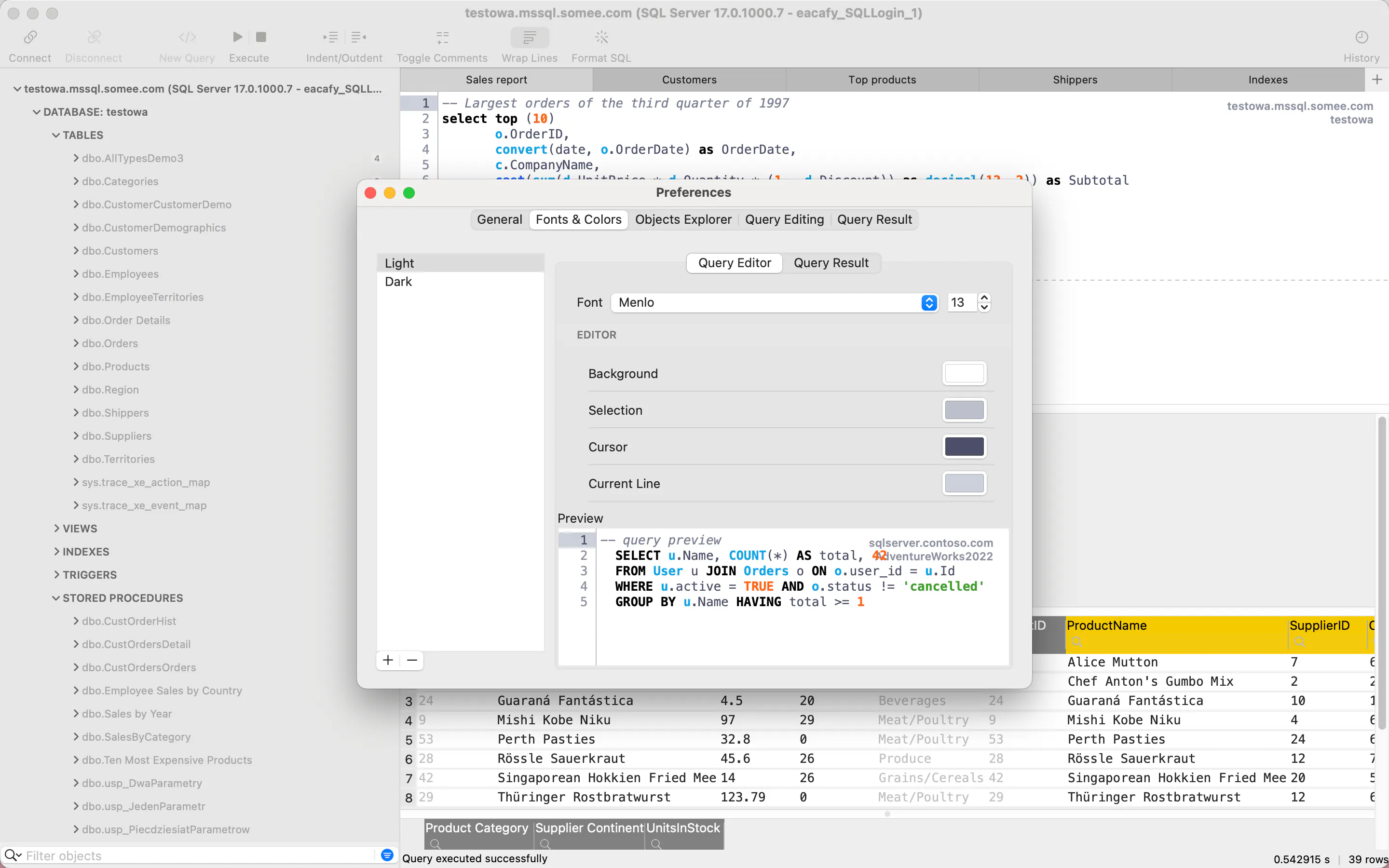Open Objects Explorer preferences tab
The height and width of the screenshot is (868, 1389).
(x=683, y=219)
